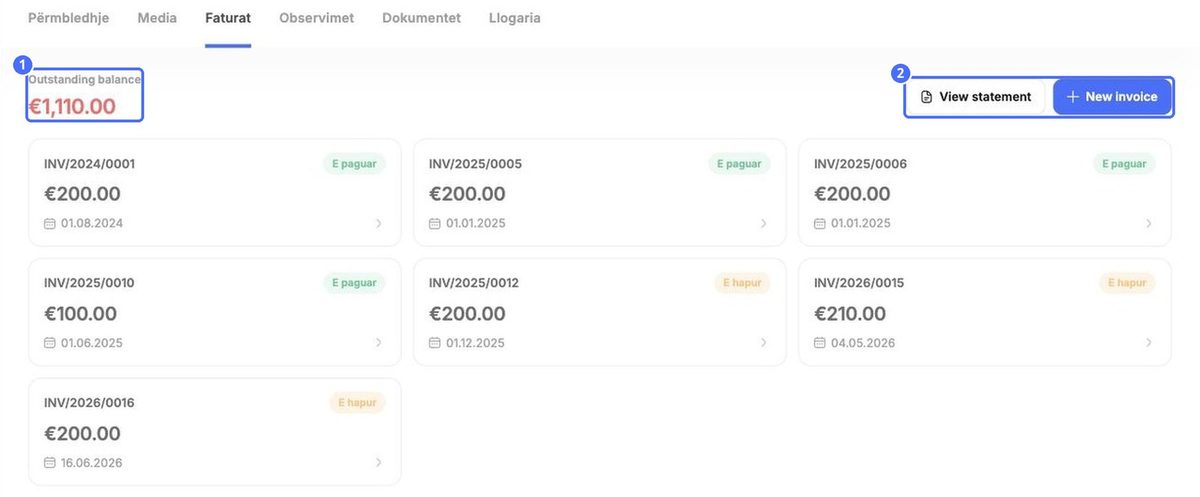Open INV/2025/0010 via its right chevron
Viewport: 1200px width, 497px height.
tap(378, 343)
